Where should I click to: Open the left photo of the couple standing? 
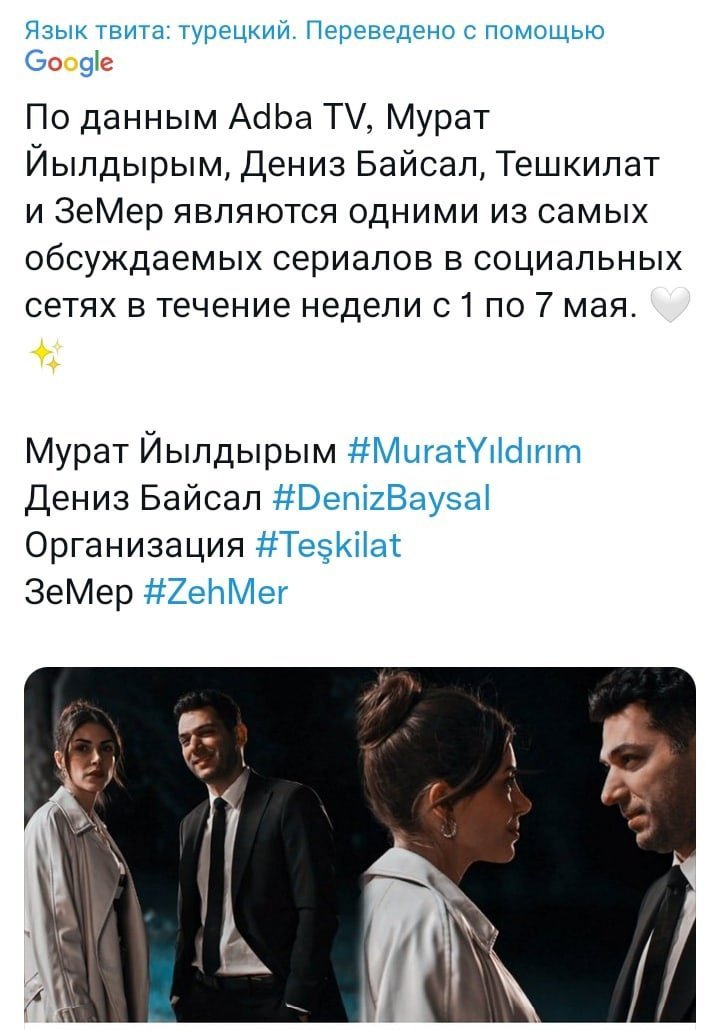pos(191,845)
